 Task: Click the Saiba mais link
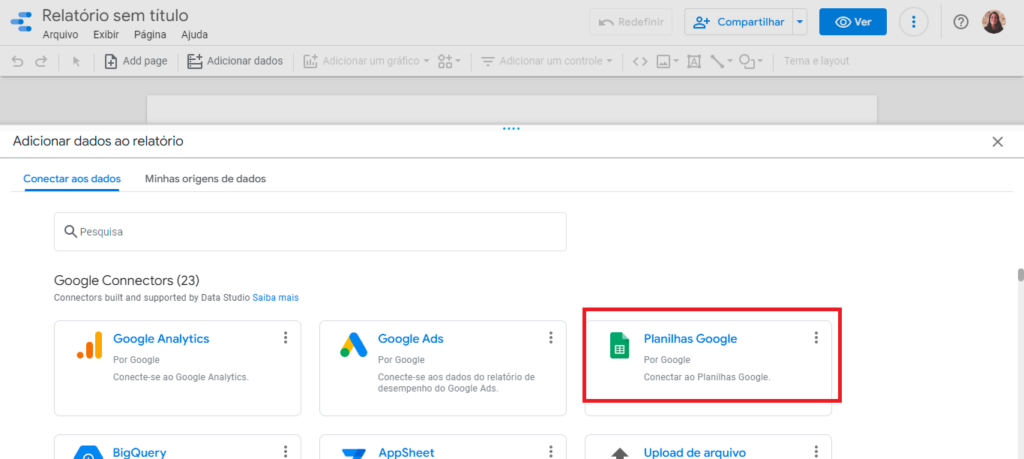point(276,297)
